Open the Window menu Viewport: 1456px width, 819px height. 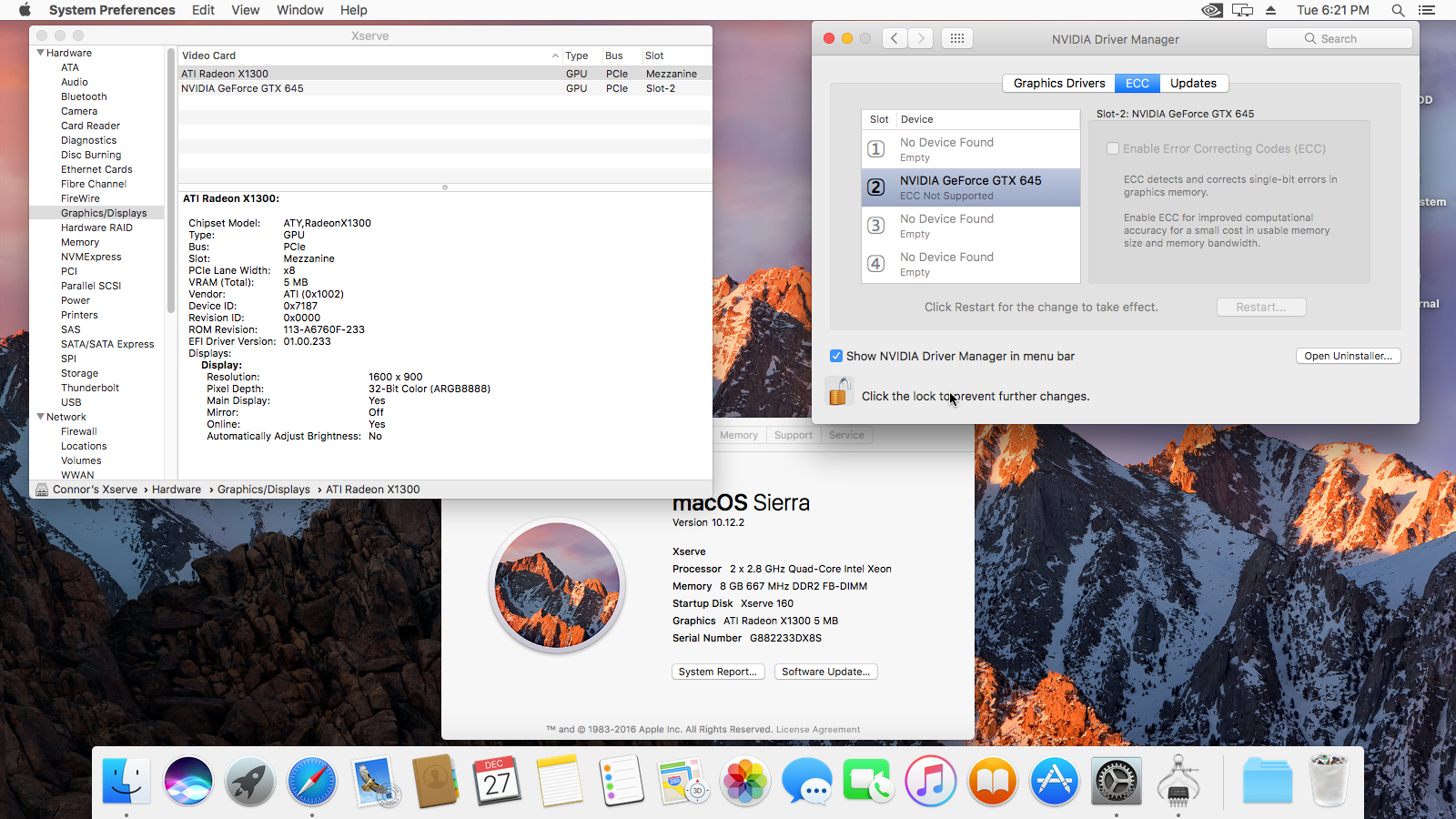pos(299,10)
